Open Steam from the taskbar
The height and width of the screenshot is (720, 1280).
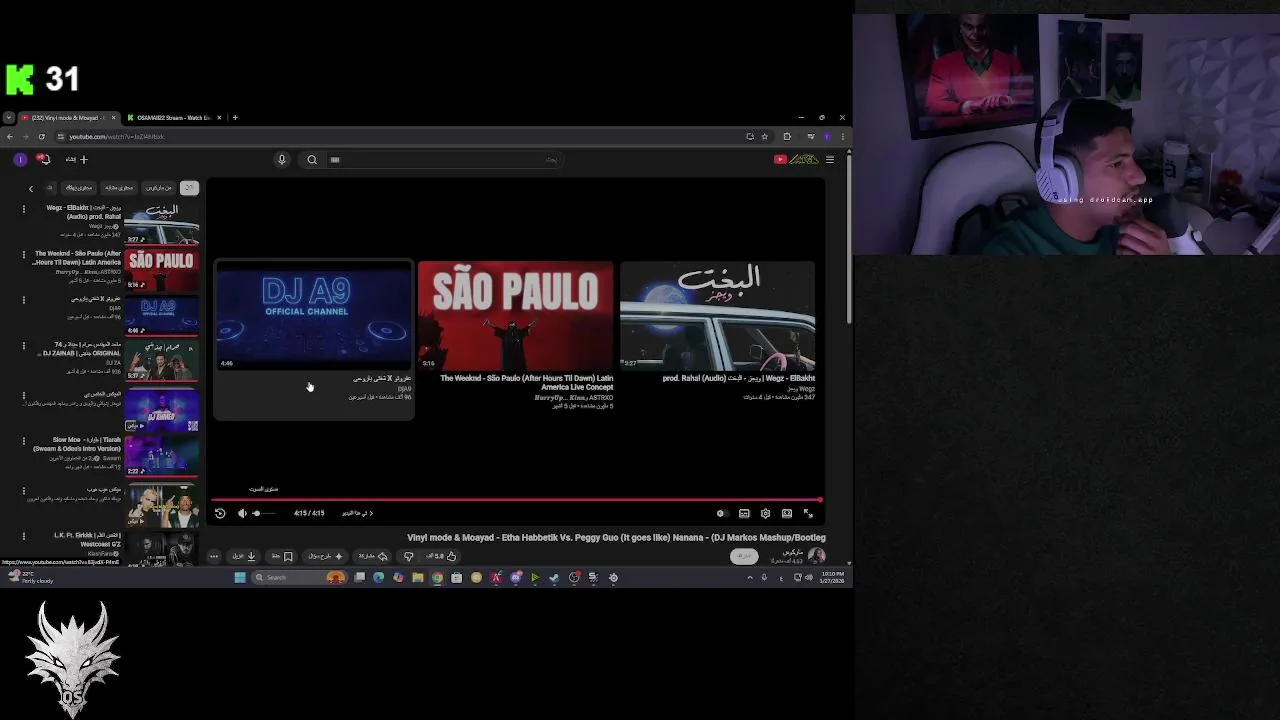tap(554, 577)
